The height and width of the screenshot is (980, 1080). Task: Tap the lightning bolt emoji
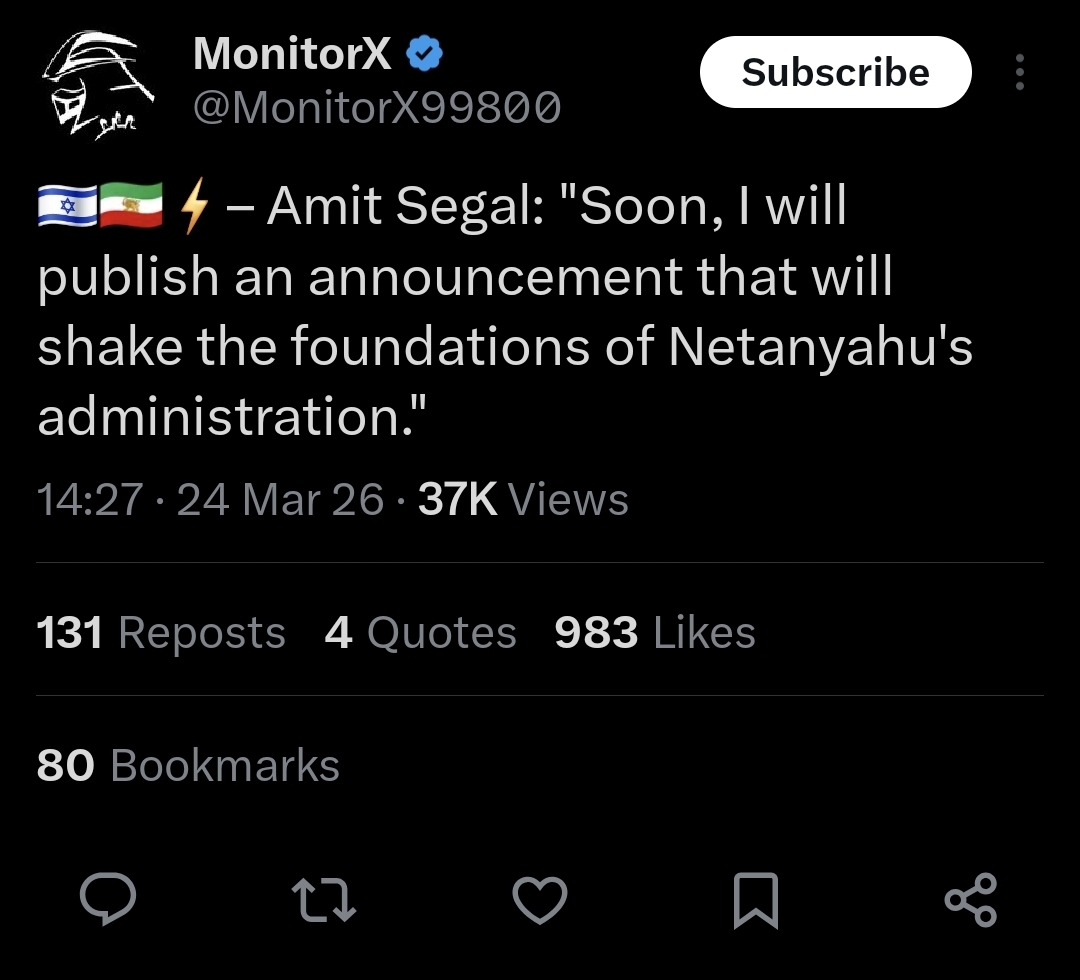click(x=193, y=207)
